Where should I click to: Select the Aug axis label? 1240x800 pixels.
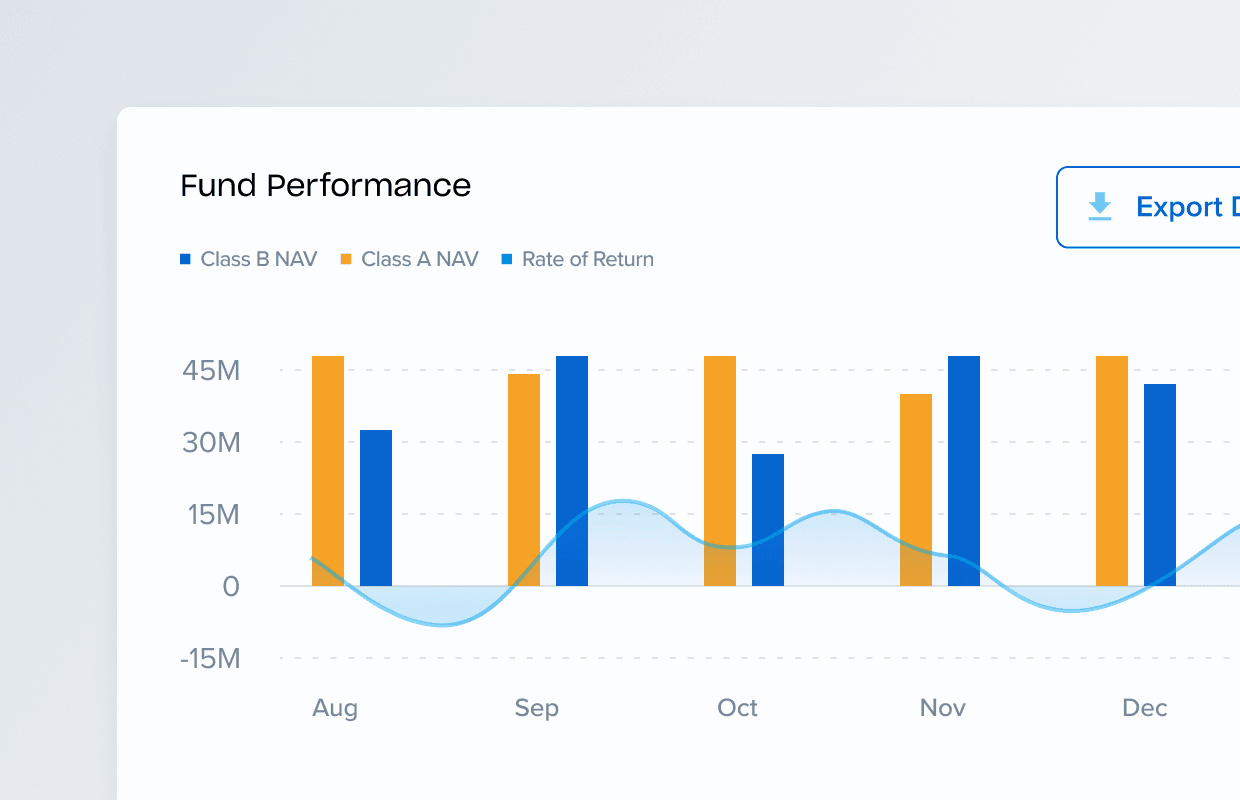click(x=335, y=708)
